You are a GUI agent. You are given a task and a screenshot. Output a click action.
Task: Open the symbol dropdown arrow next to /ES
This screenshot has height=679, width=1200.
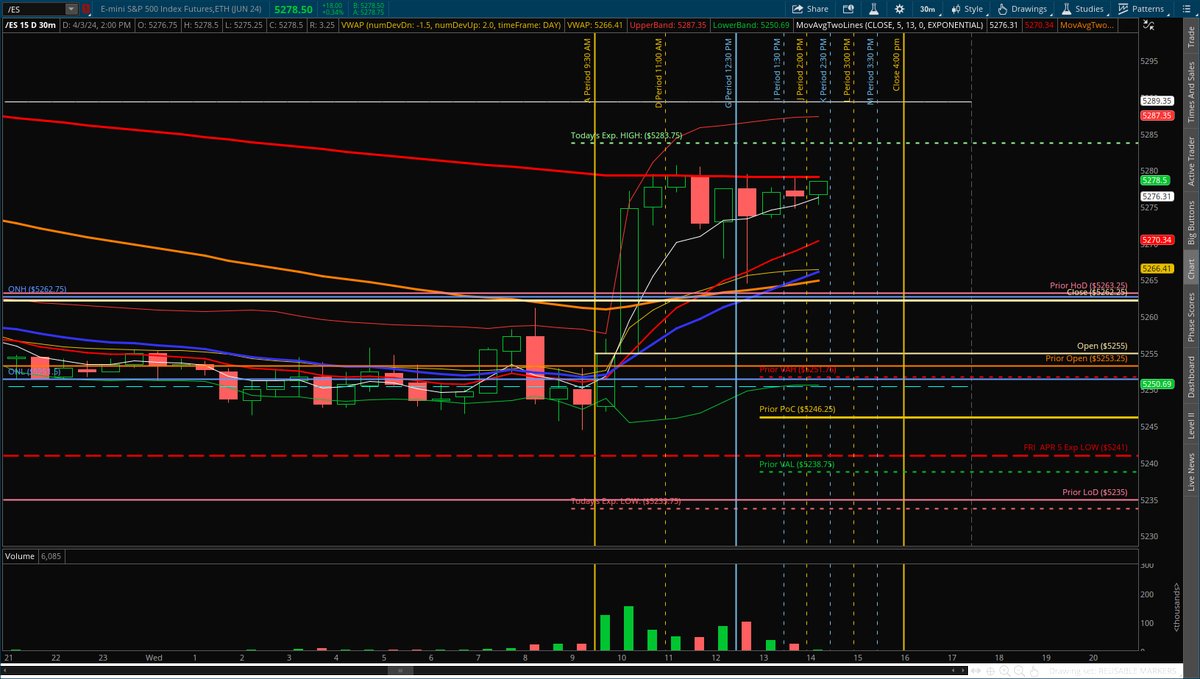coord(73,8)
